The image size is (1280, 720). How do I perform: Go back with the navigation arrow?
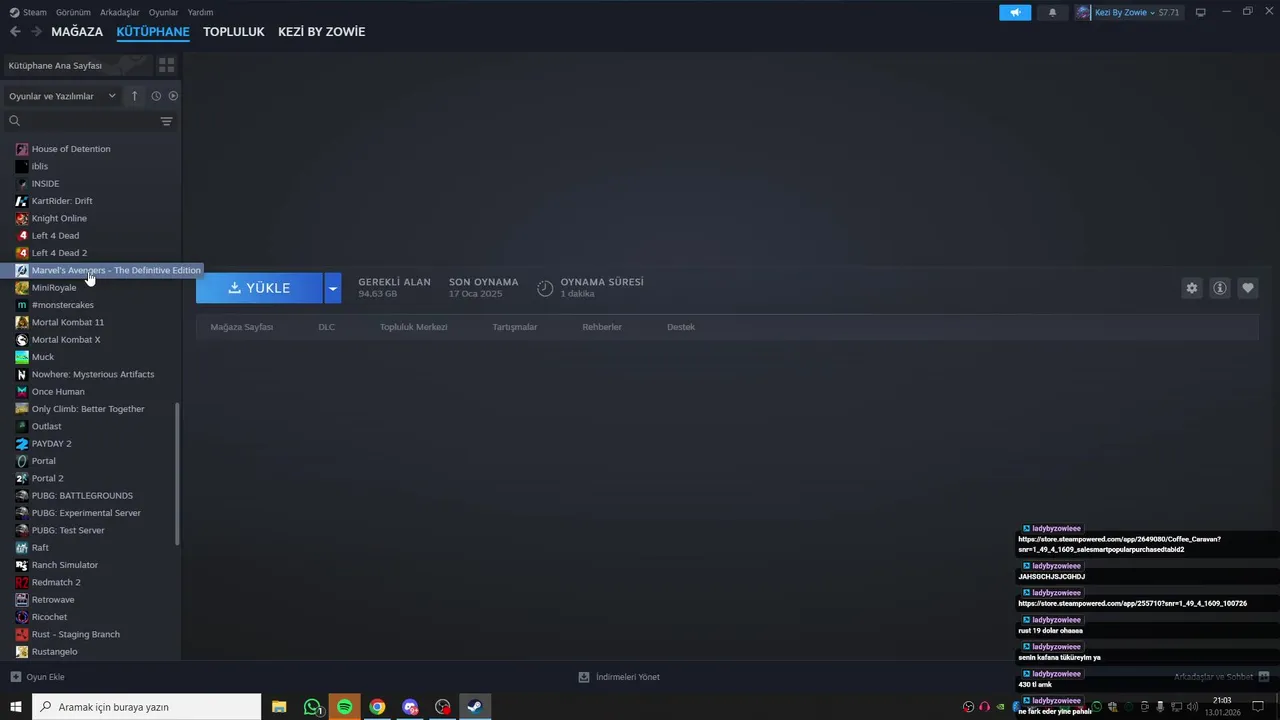click(15, 32)
